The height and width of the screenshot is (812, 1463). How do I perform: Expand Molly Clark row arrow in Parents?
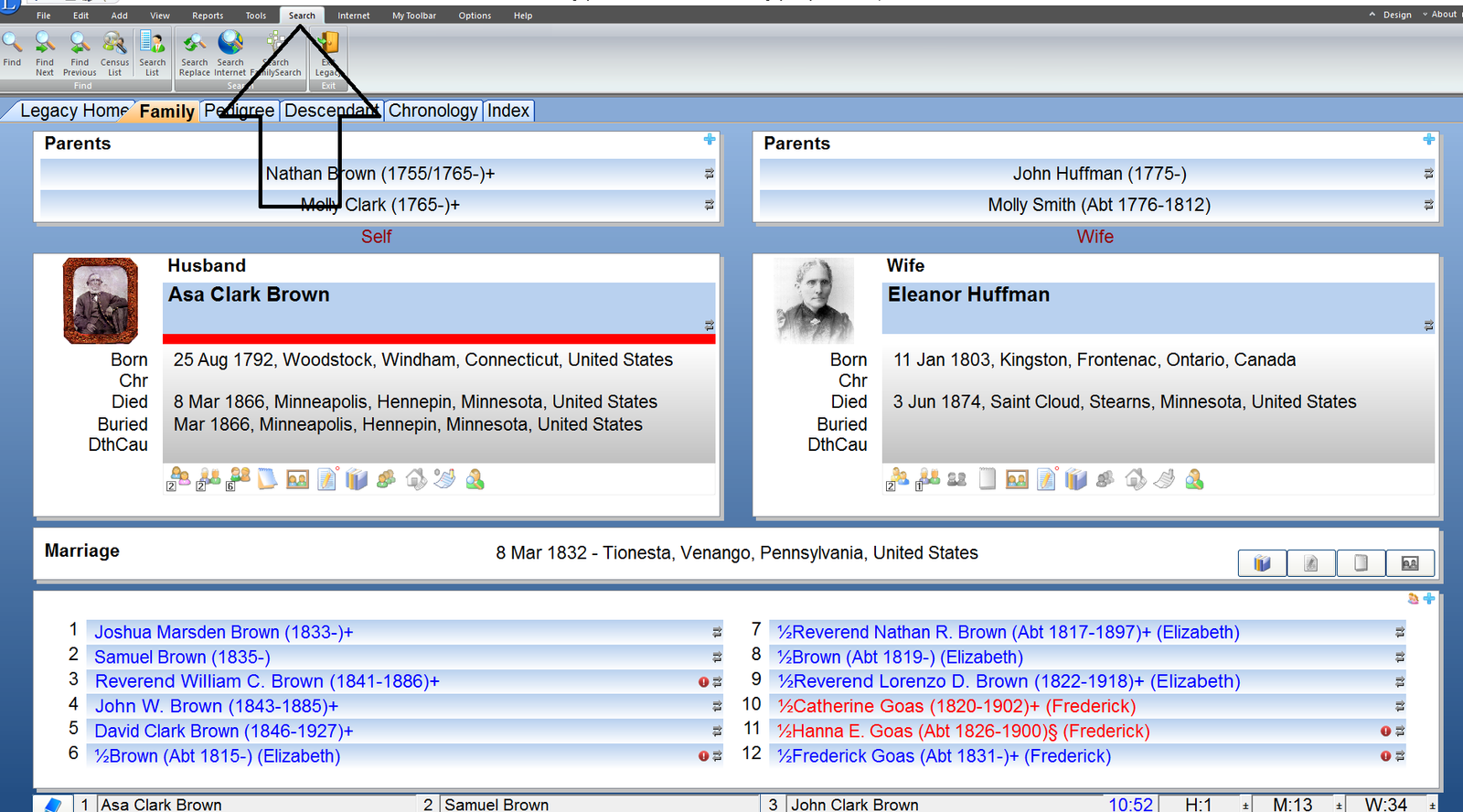pos(710,205)
